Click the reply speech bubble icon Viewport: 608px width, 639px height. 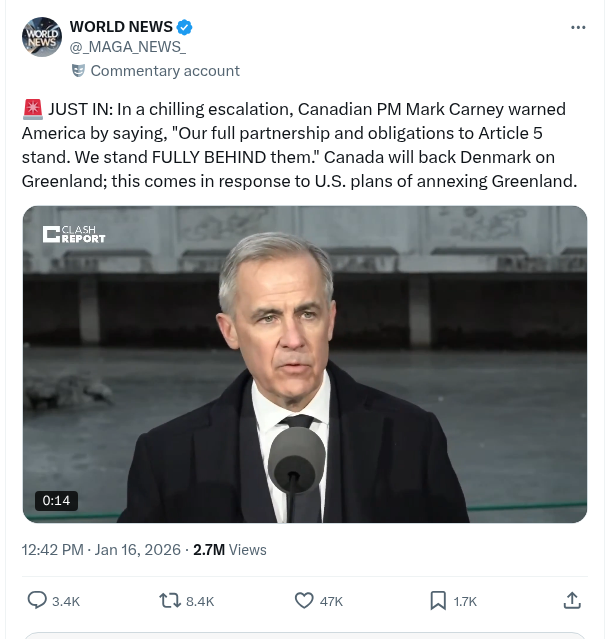click(37, 601)
